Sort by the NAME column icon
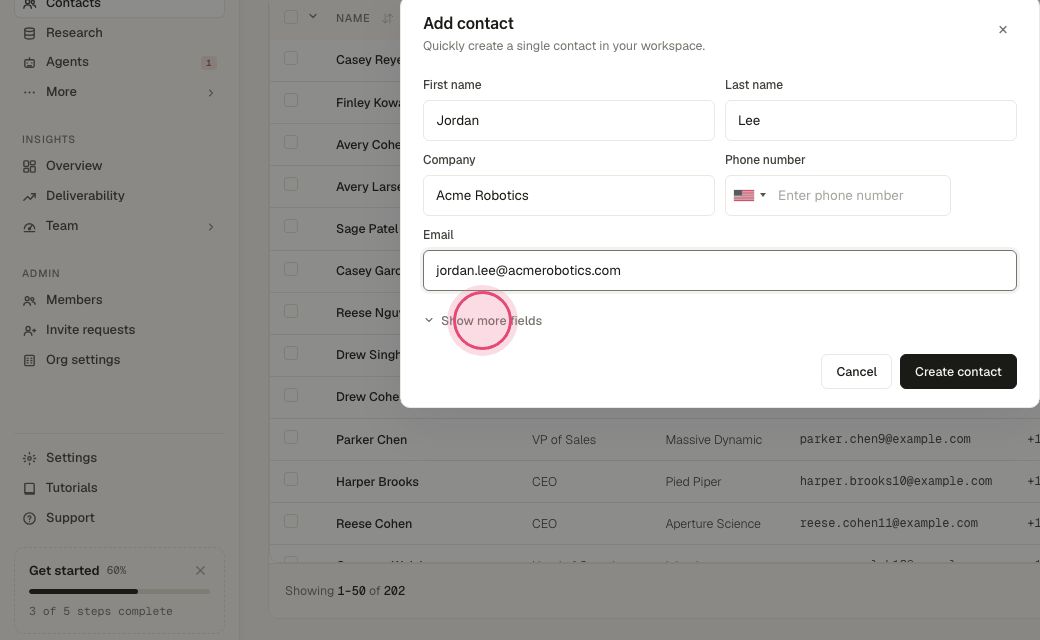Screen dimensions: 1040x640 click(x=387, y=18)
